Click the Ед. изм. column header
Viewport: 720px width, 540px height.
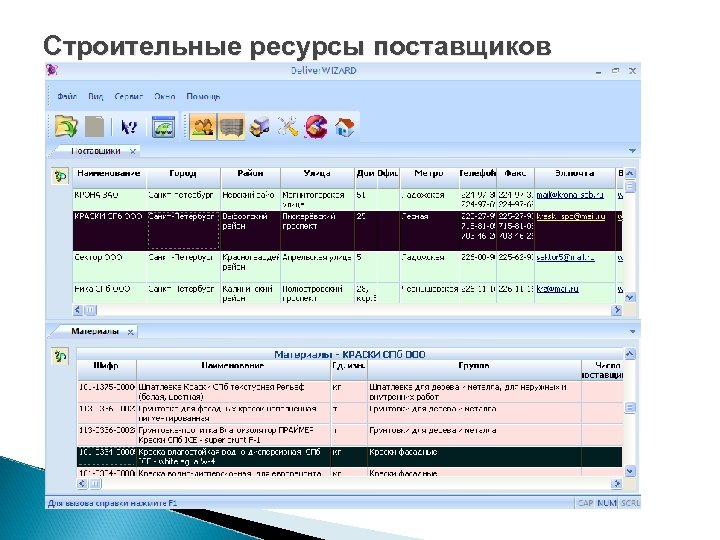pos(349,370)
